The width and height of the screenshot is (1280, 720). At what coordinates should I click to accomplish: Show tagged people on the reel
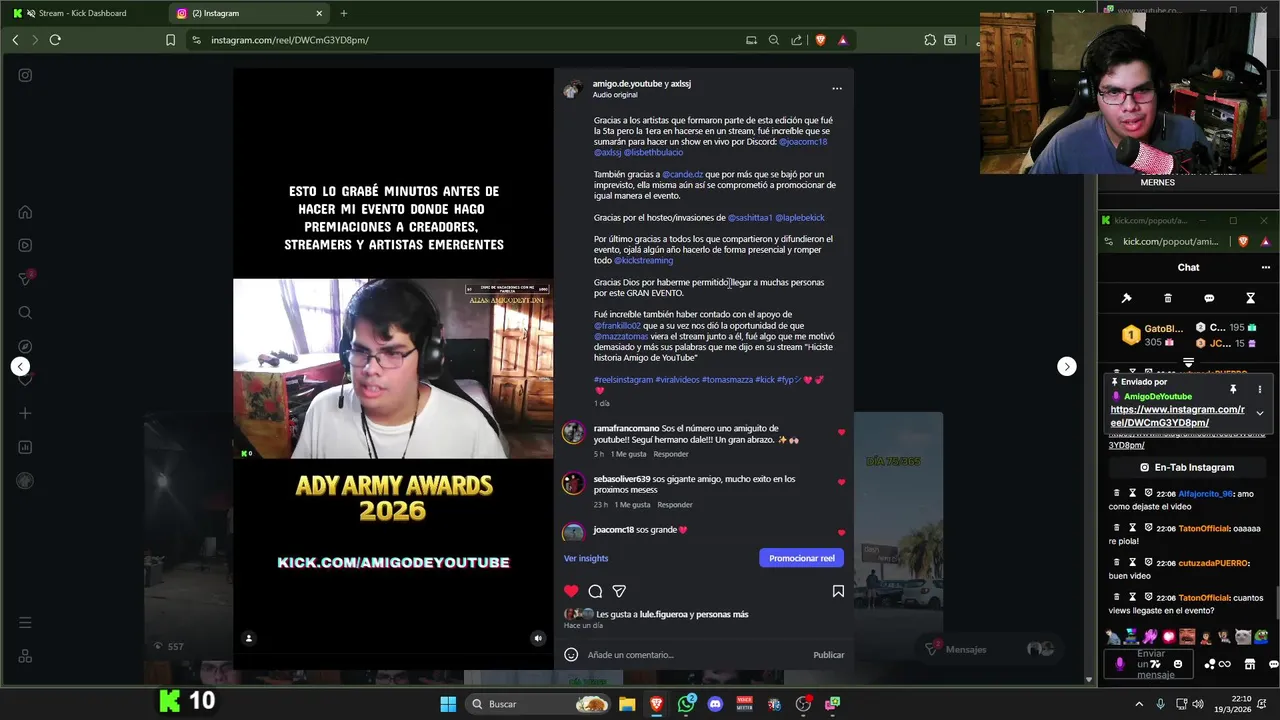point(249,638)
